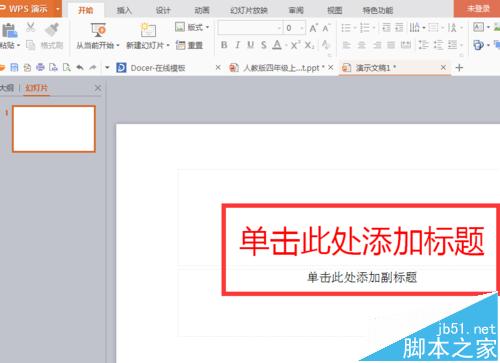Image resolution: width=500 pixels, height=363 pixels.
Task: Click the bulleted list icon
Action: pos(346,28)
